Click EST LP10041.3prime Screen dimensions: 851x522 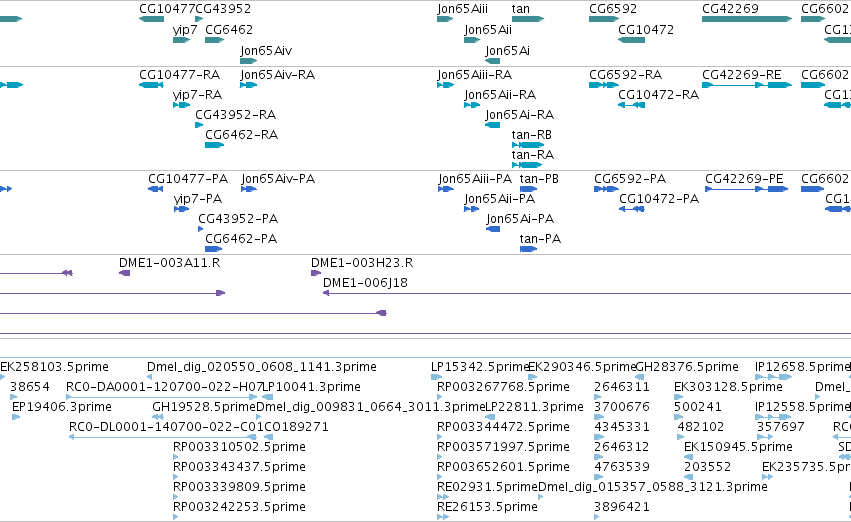[312, 387]
